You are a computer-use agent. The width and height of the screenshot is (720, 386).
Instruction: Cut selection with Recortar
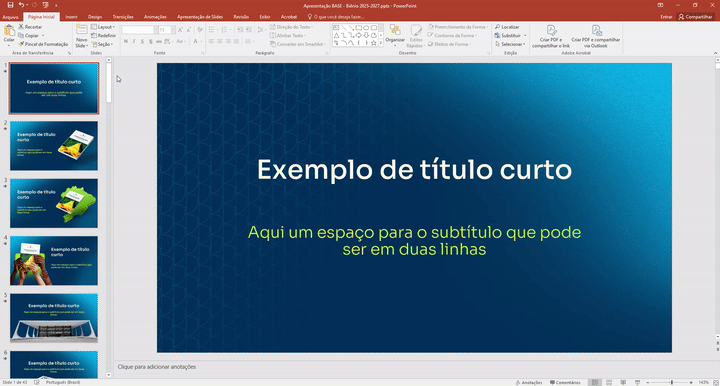click(30, 27)
